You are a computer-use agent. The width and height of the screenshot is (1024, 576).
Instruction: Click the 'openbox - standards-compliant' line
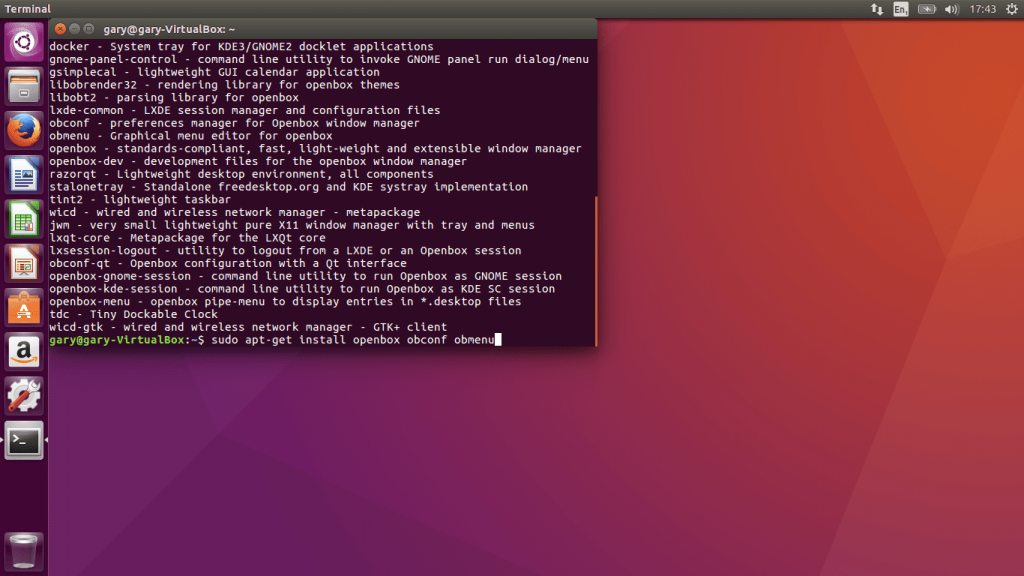315,148
